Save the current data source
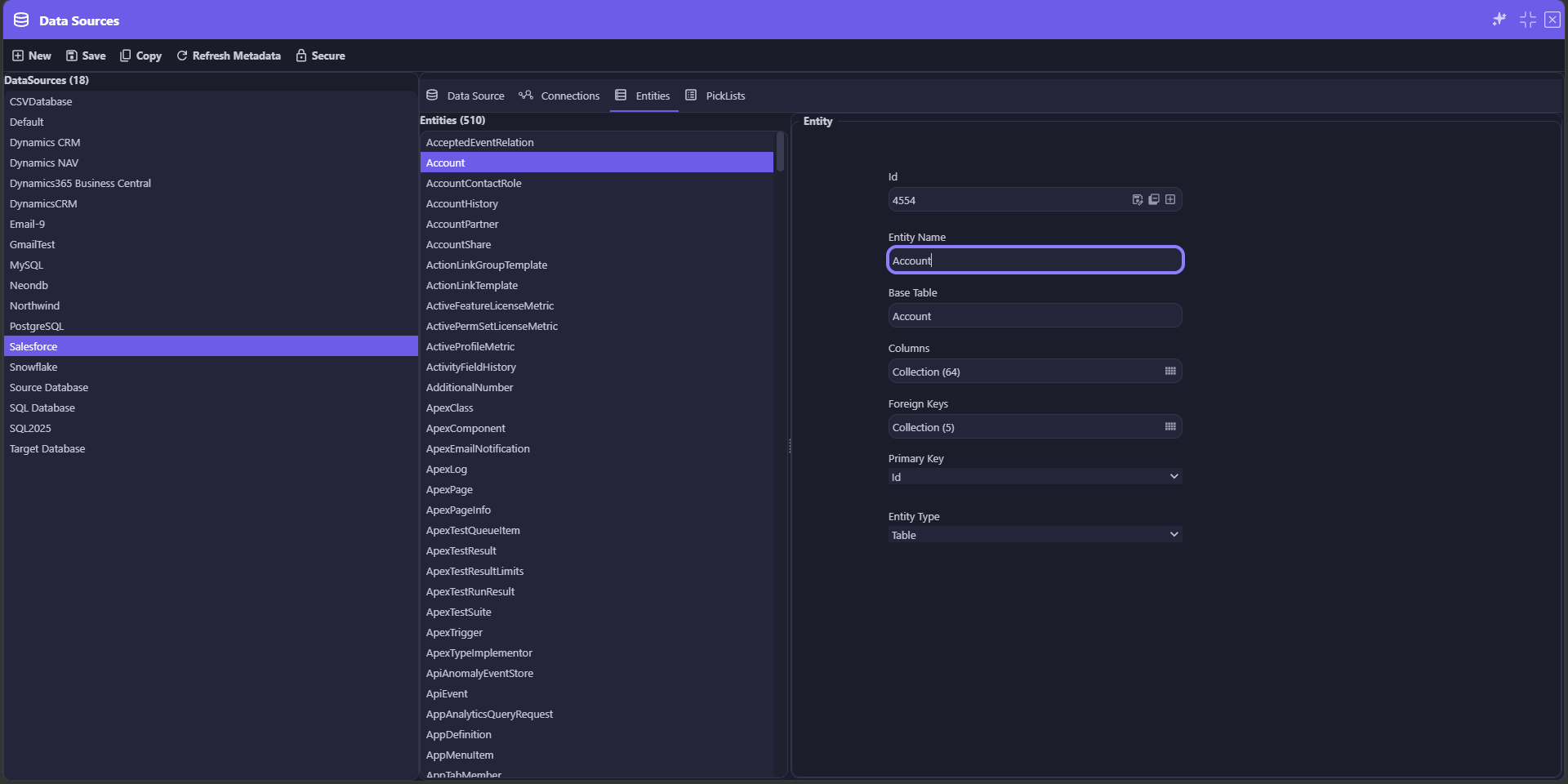 [86, 56]
